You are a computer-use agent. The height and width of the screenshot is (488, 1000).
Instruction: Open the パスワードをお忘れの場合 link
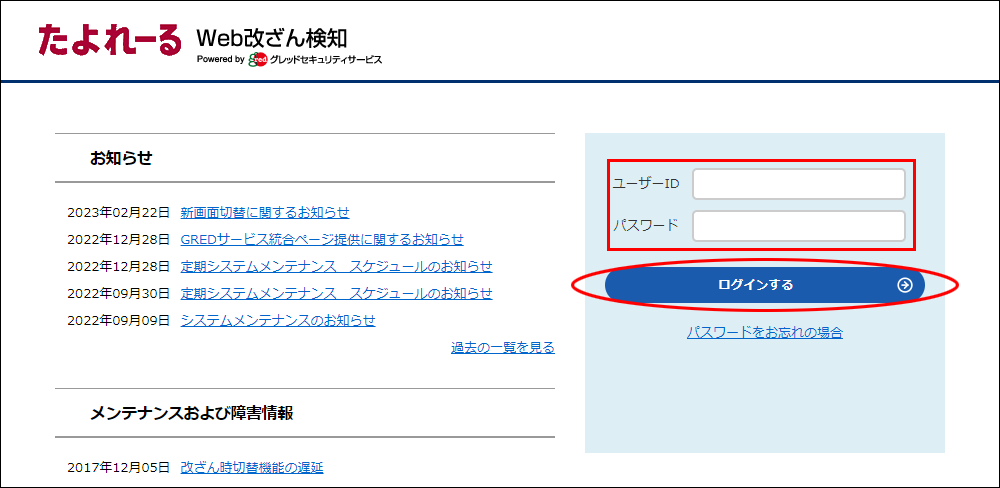(764, 332)
